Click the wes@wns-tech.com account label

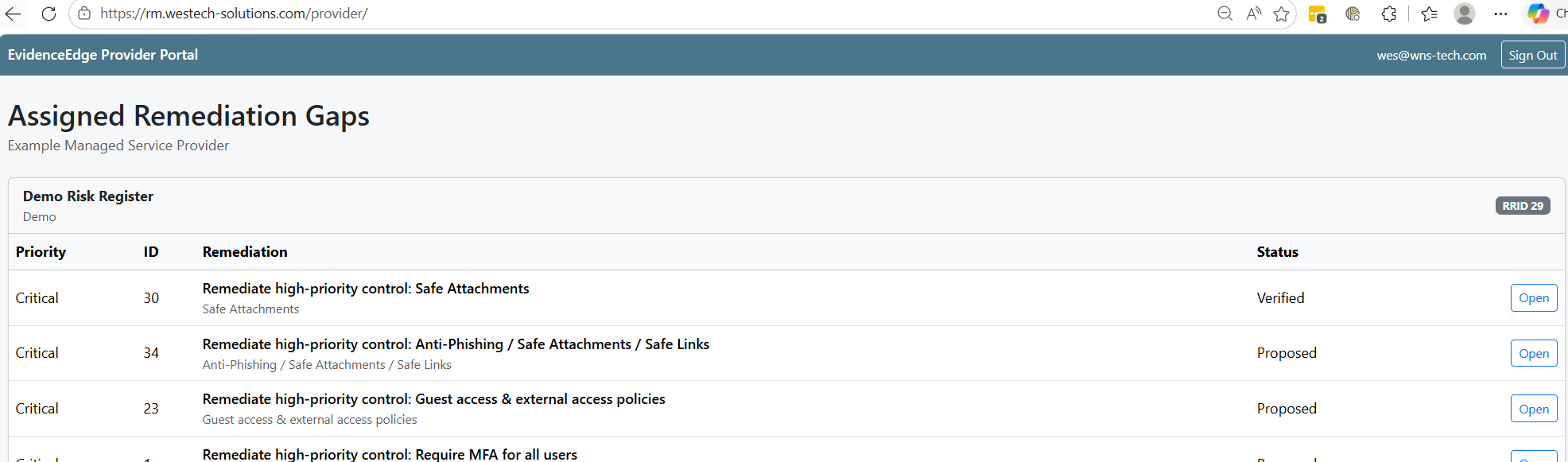(1431, 55)
